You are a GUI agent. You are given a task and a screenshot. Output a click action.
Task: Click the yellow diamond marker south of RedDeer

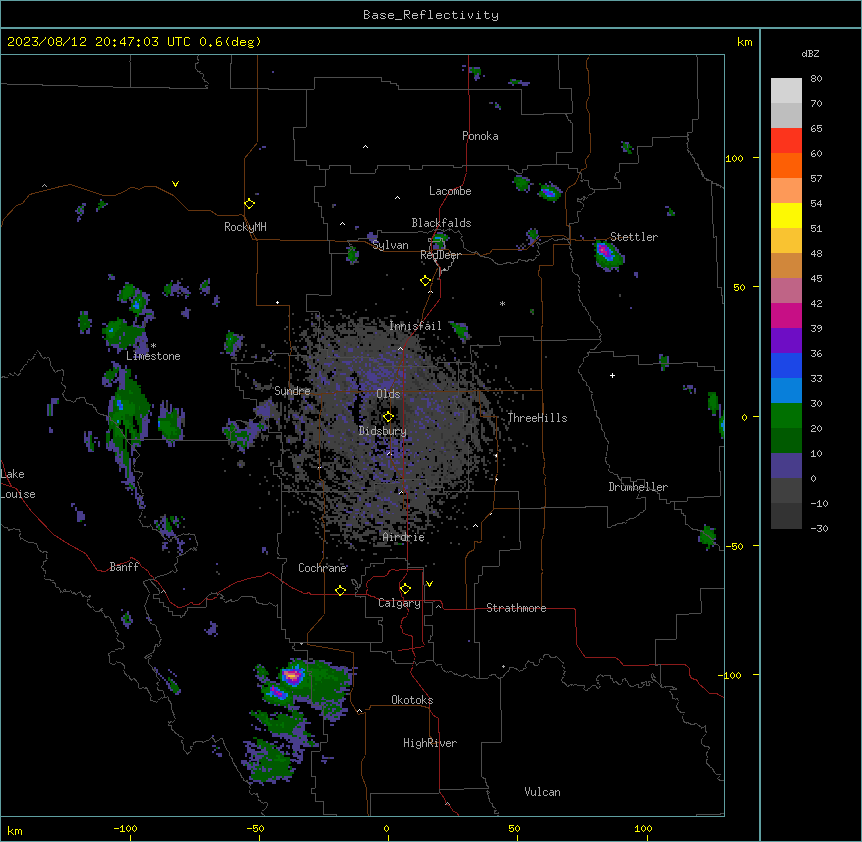point(426,281)
